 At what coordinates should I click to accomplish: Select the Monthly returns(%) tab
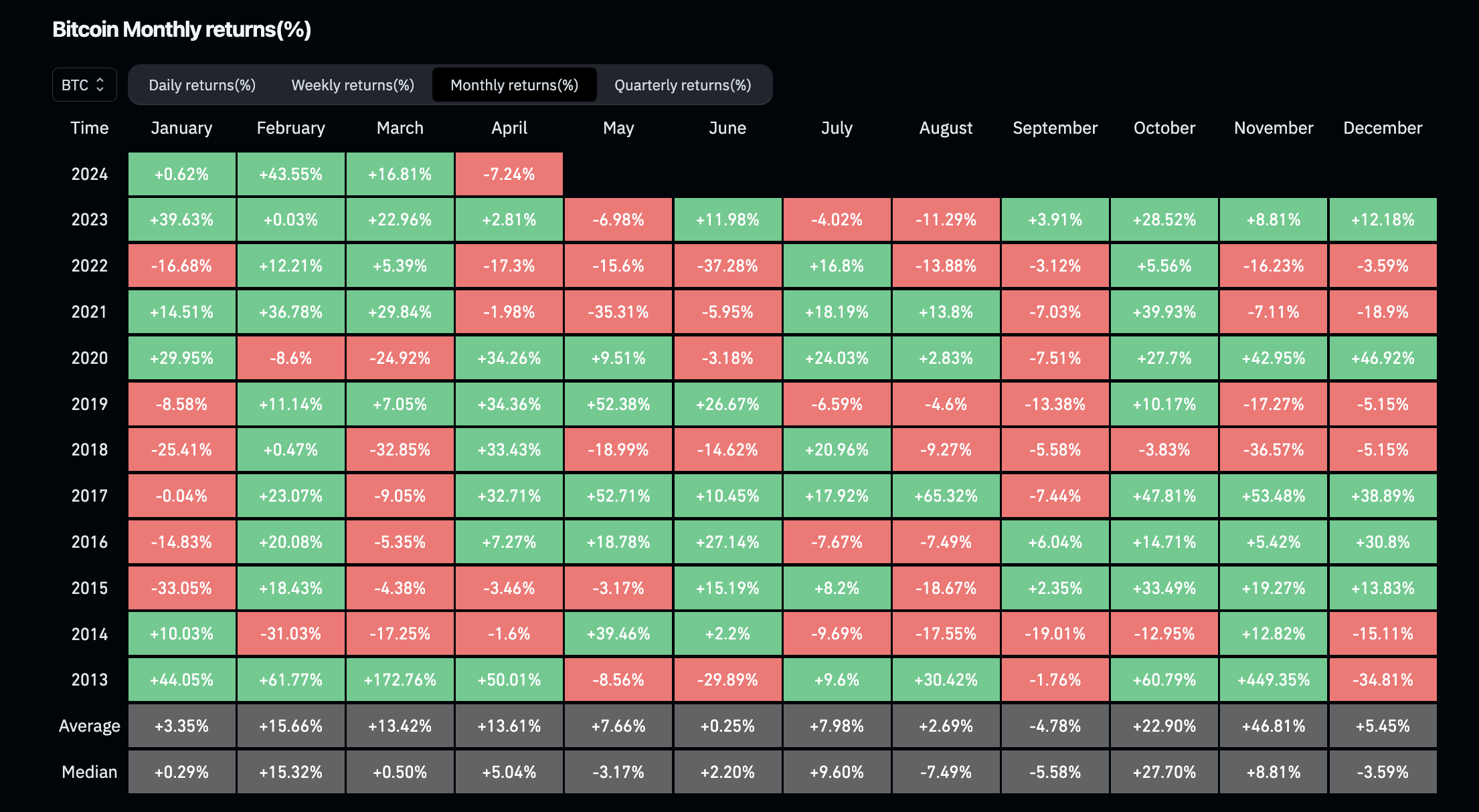coord(515,85)
